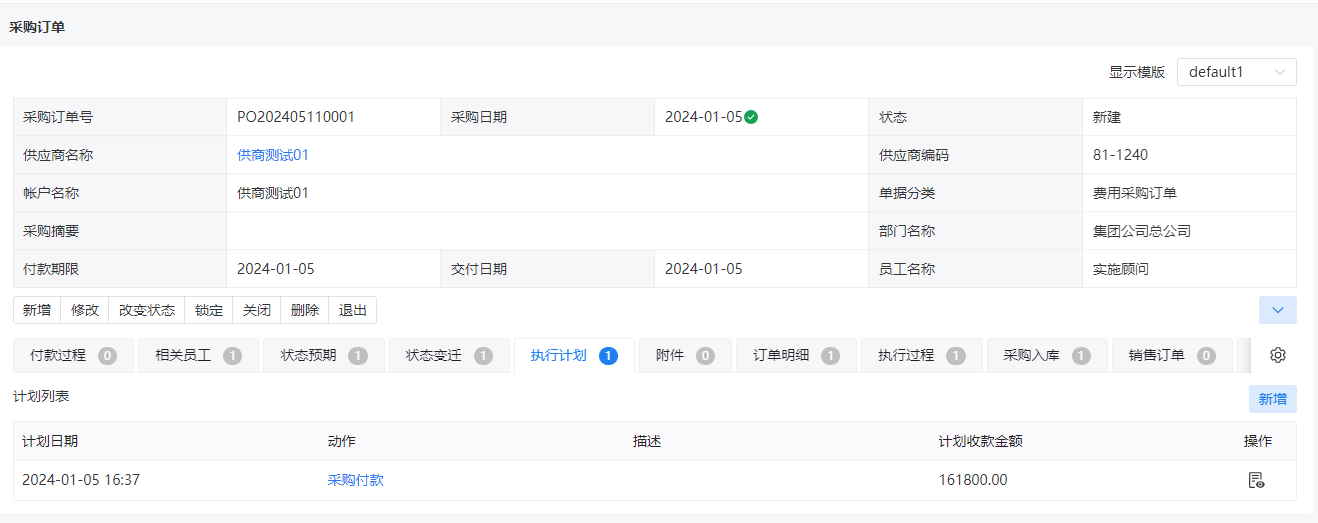Image resolution: width=1318 pixels, height=523 pixels.
Task: Click the 删除 toolbar button
Action: click(x=305, y=310)
